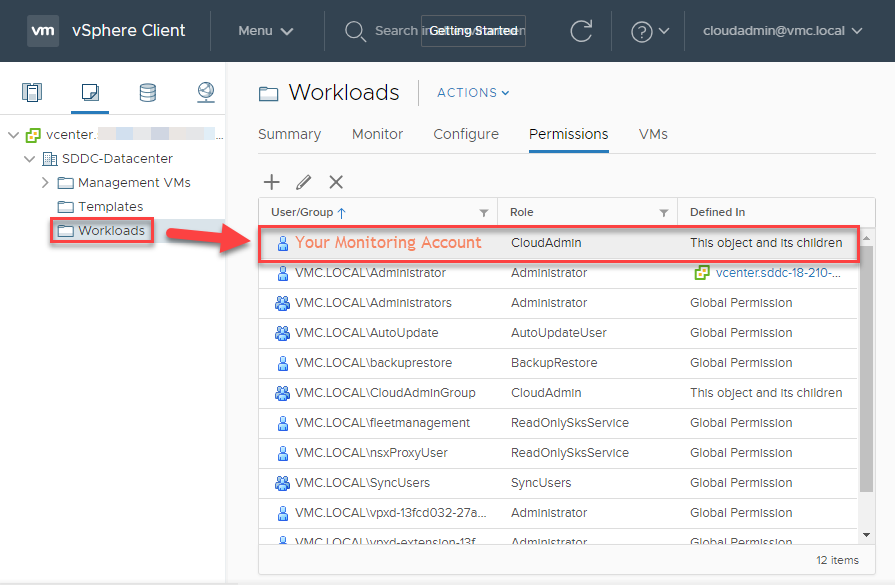Click the group icon for VMC.LOCAL\SyncUsers
The height and width of the screenshot is (585, 895).
282,483
